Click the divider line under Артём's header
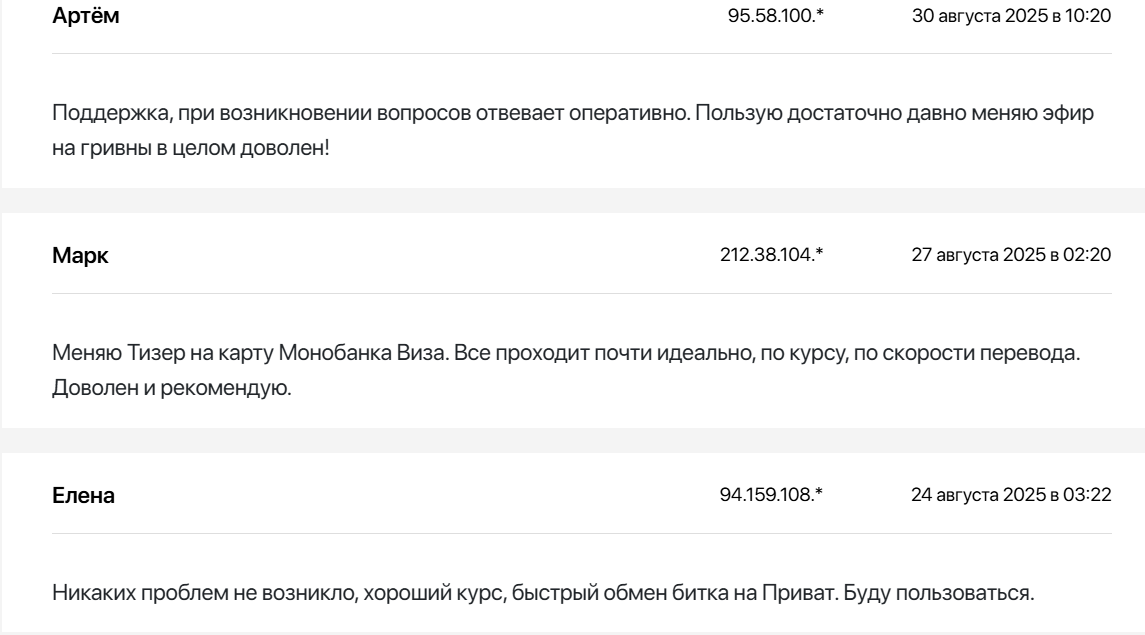The height and width of the screenshot is (635, 1145). (580, 54)
